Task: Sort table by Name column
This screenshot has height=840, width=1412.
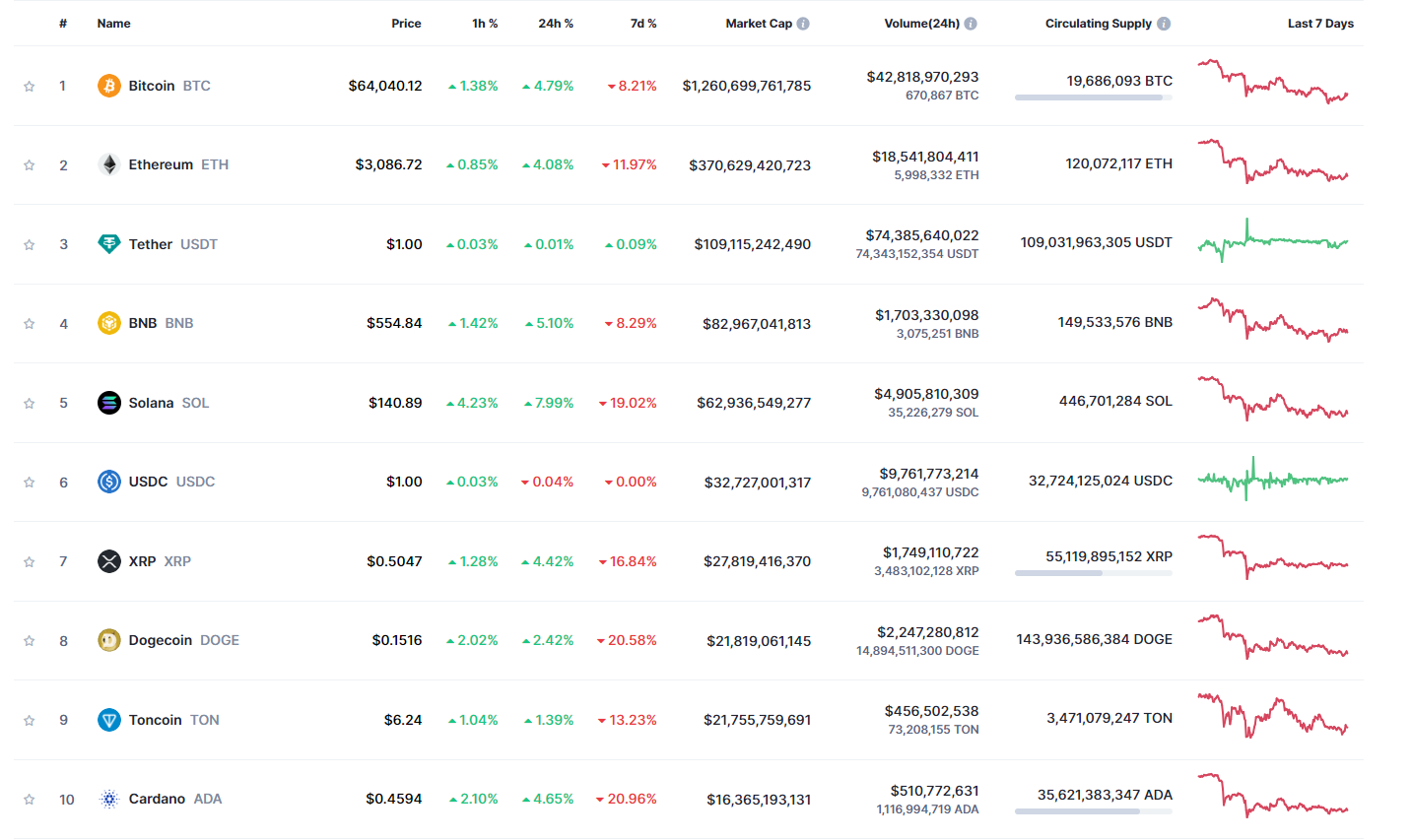Action: [x=113, y=24]
